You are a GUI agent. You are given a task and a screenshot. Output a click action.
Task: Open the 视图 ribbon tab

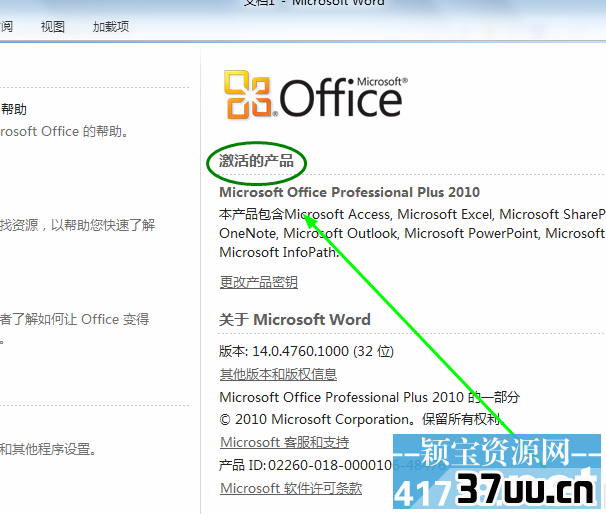(x=53, y=27)
